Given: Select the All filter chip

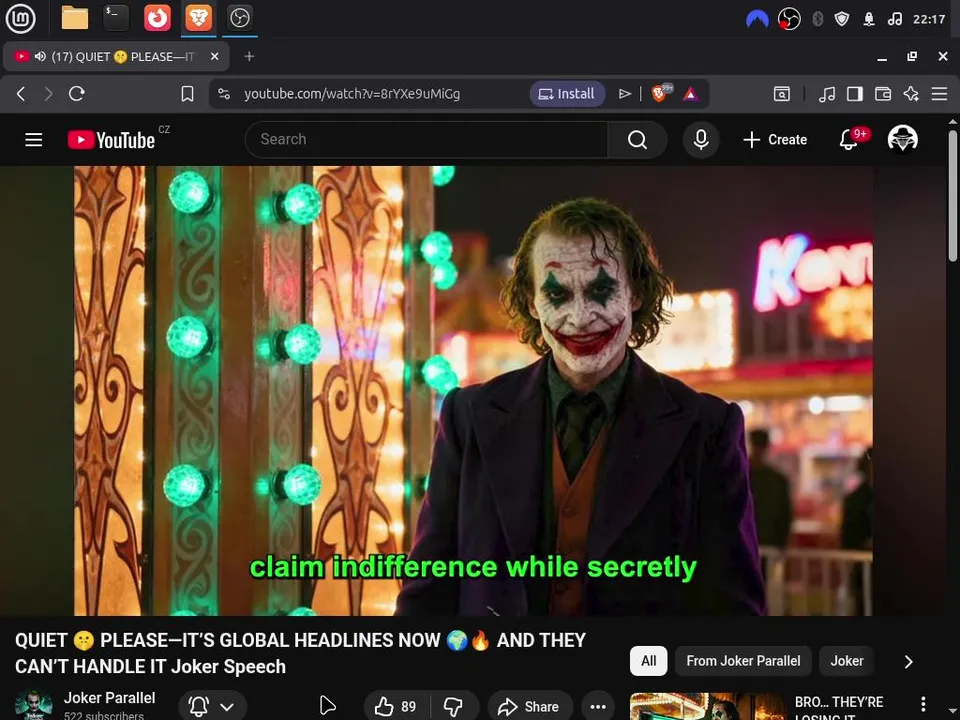Looking at the screenshot, I should (x=648, y=661).
